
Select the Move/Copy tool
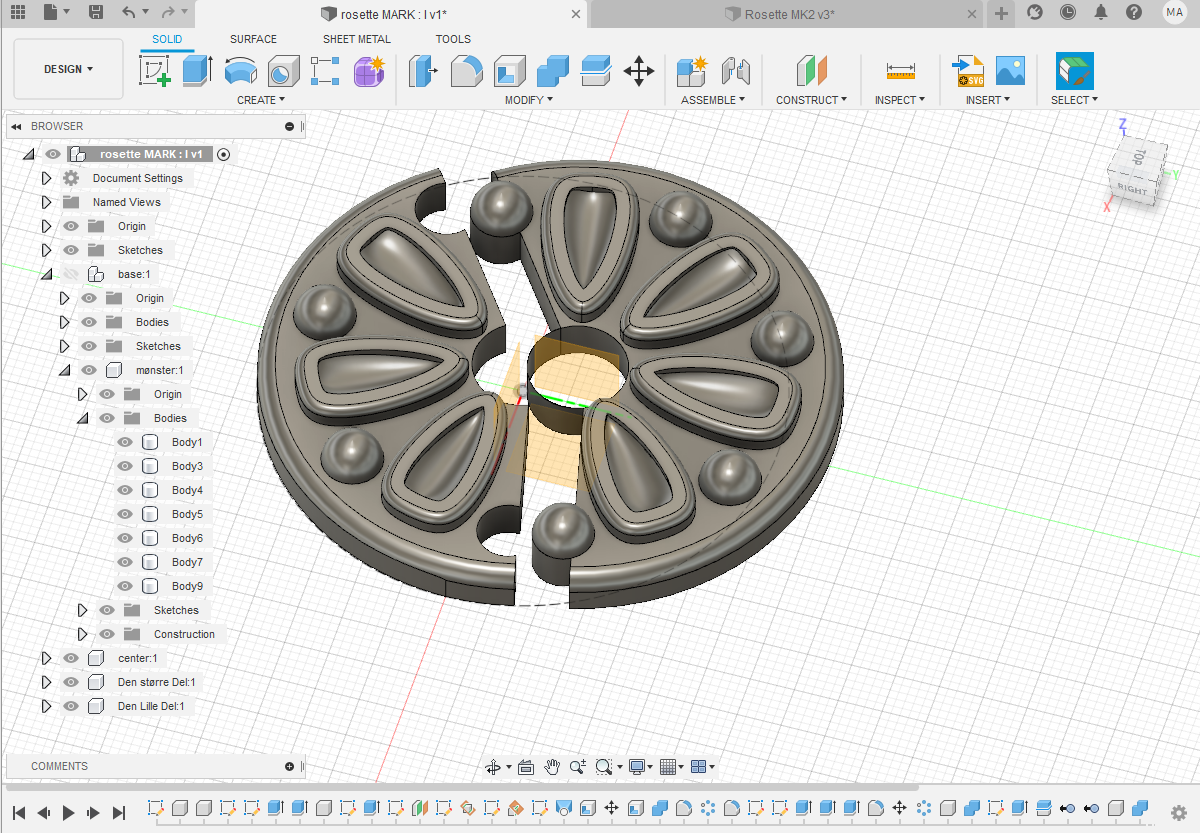pyautogui.click(x=639, y=71)
